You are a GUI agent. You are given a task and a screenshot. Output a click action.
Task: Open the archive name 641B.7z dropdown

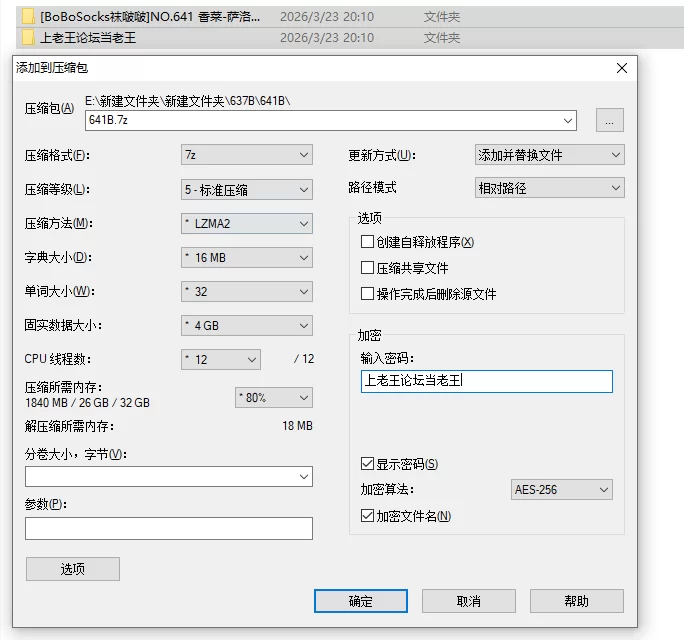pyautogui.click(x=568, y=120)
